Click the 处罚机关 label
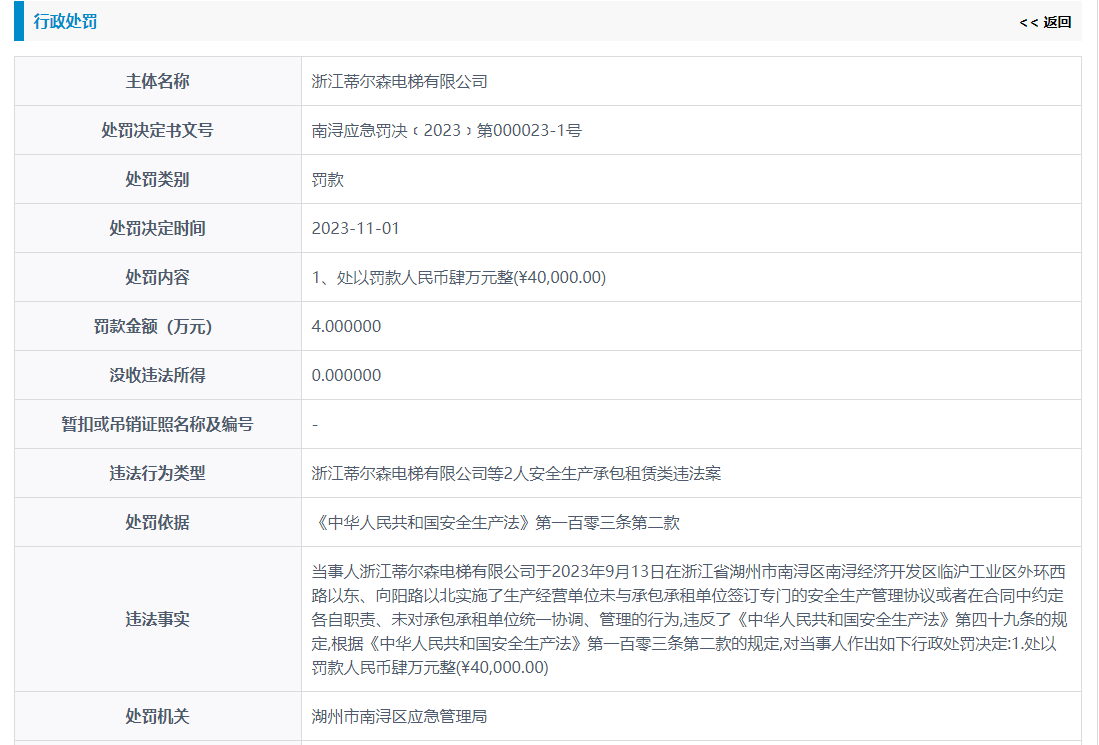Image resolution: width=1099 pixels, height=745 pixels. (x=158, y=716)
